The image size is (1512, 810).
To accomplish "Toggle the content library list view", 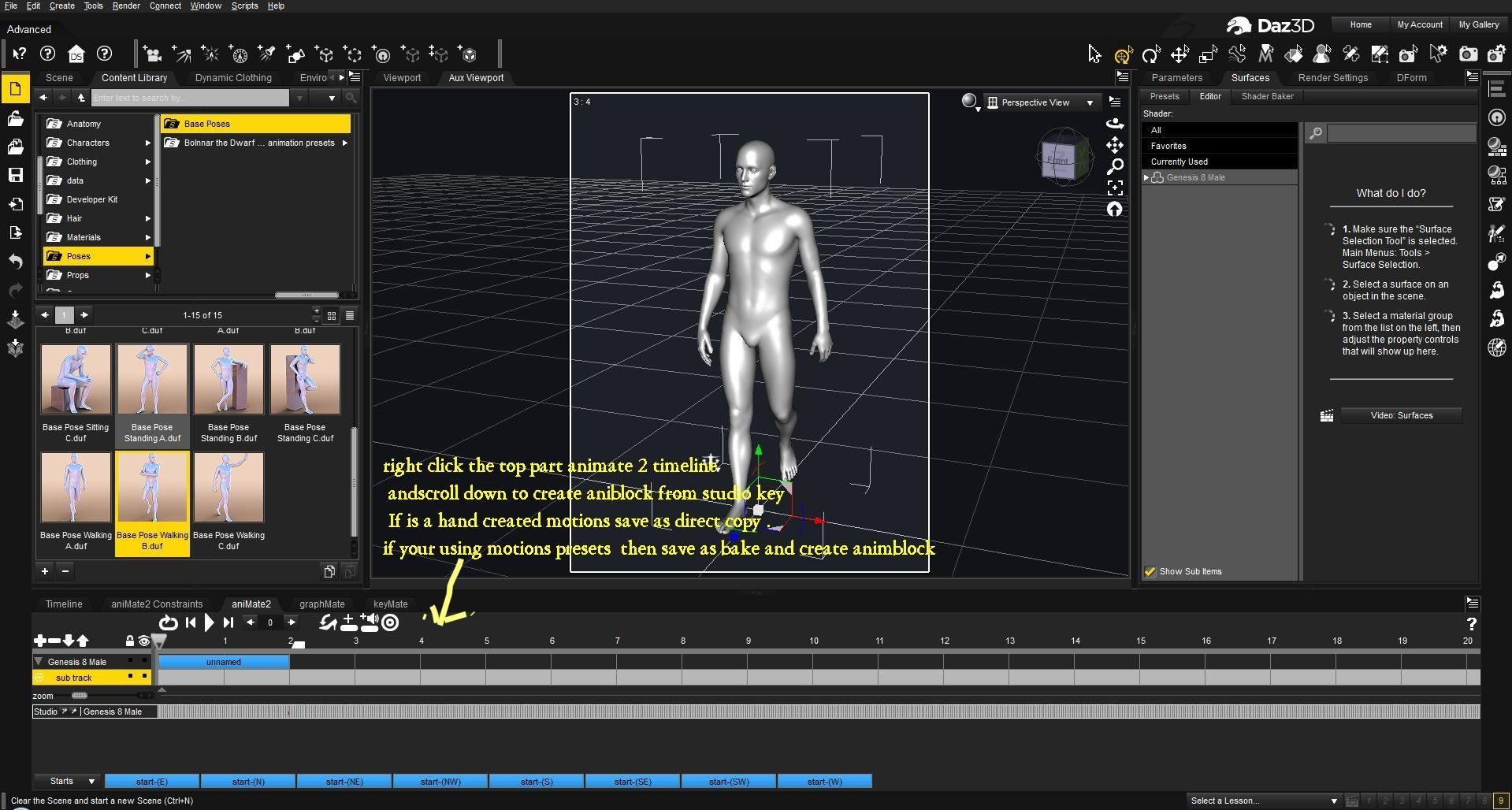I will click(350, 315).
